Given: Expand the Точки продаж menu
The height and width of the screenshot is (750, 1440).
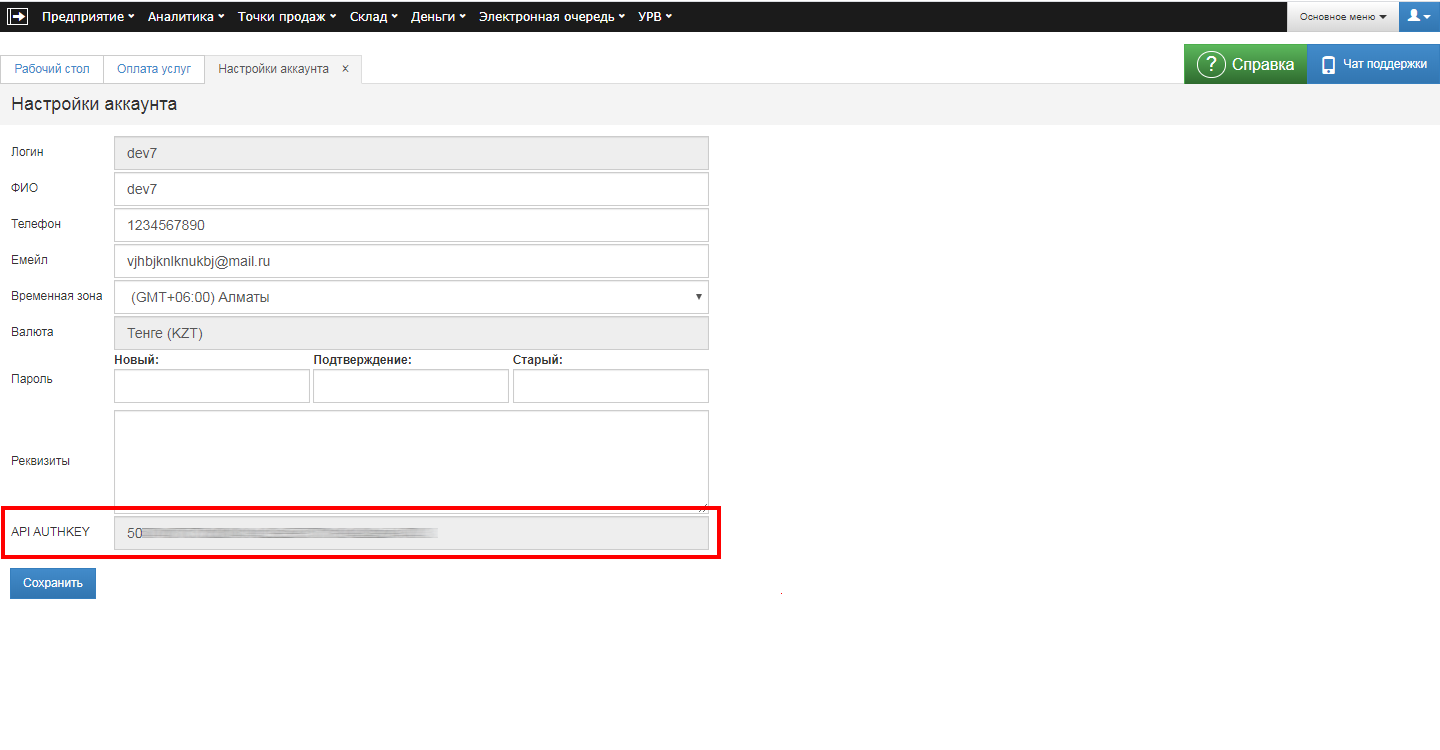Looking at the screenshot, I should [287, 16].
